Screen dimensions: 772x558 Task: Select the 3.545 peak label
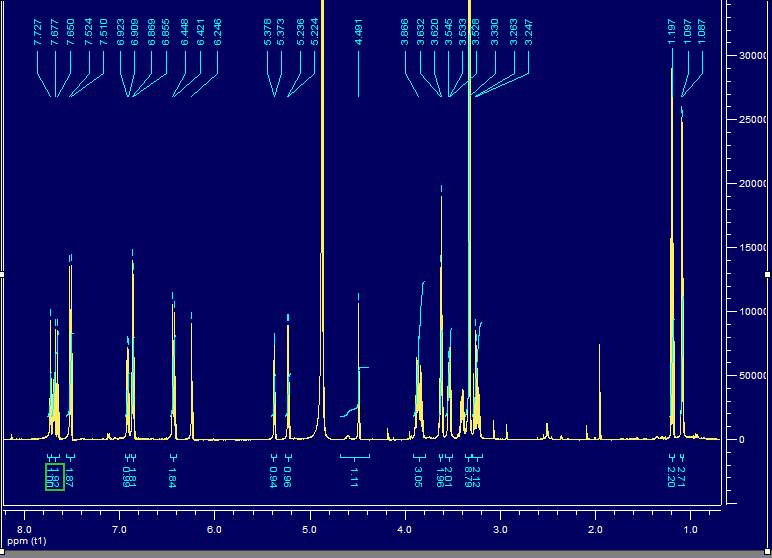449,33
